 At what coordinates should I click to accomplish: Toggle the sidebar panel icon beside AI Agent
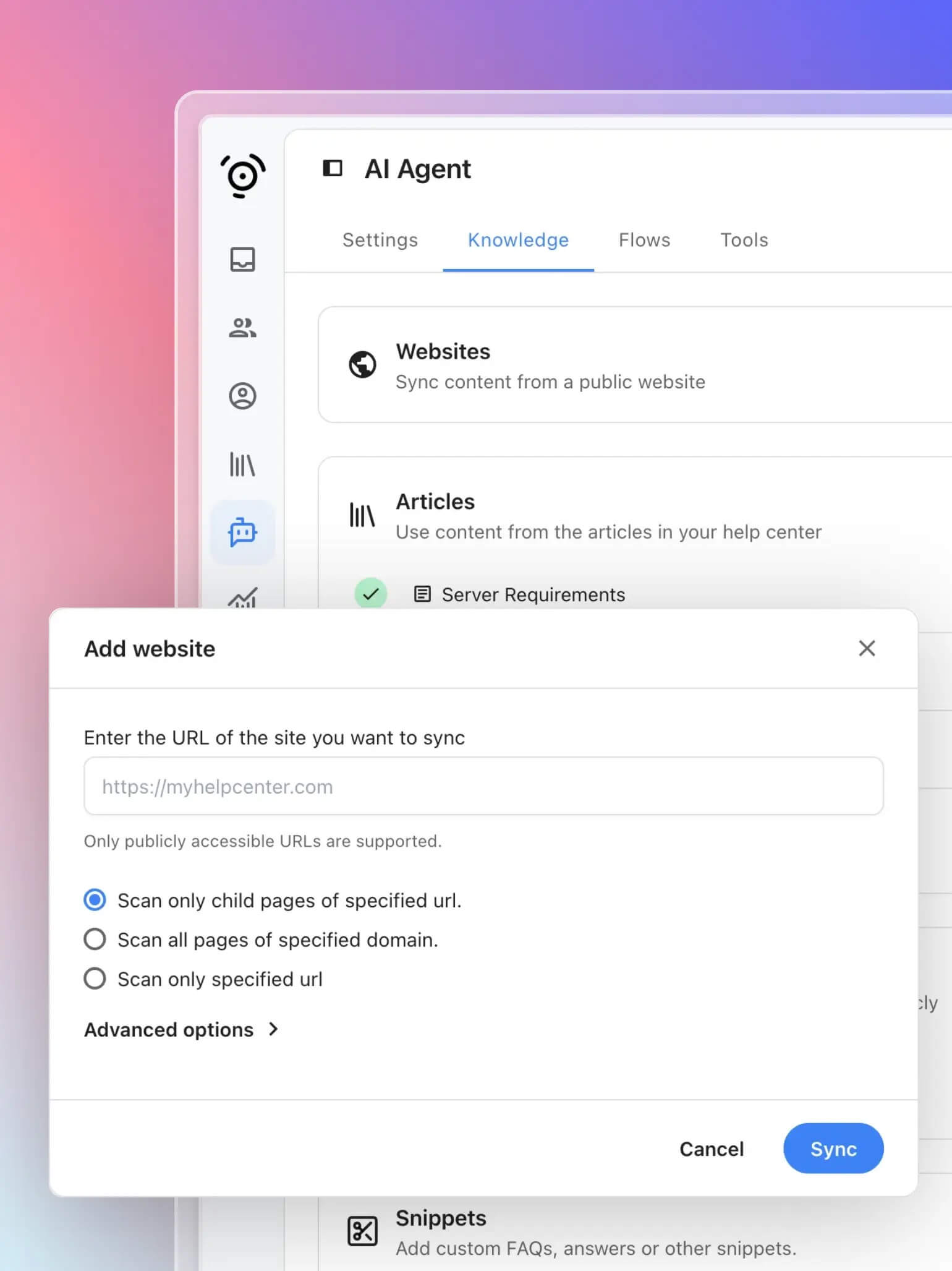[333, 168]
